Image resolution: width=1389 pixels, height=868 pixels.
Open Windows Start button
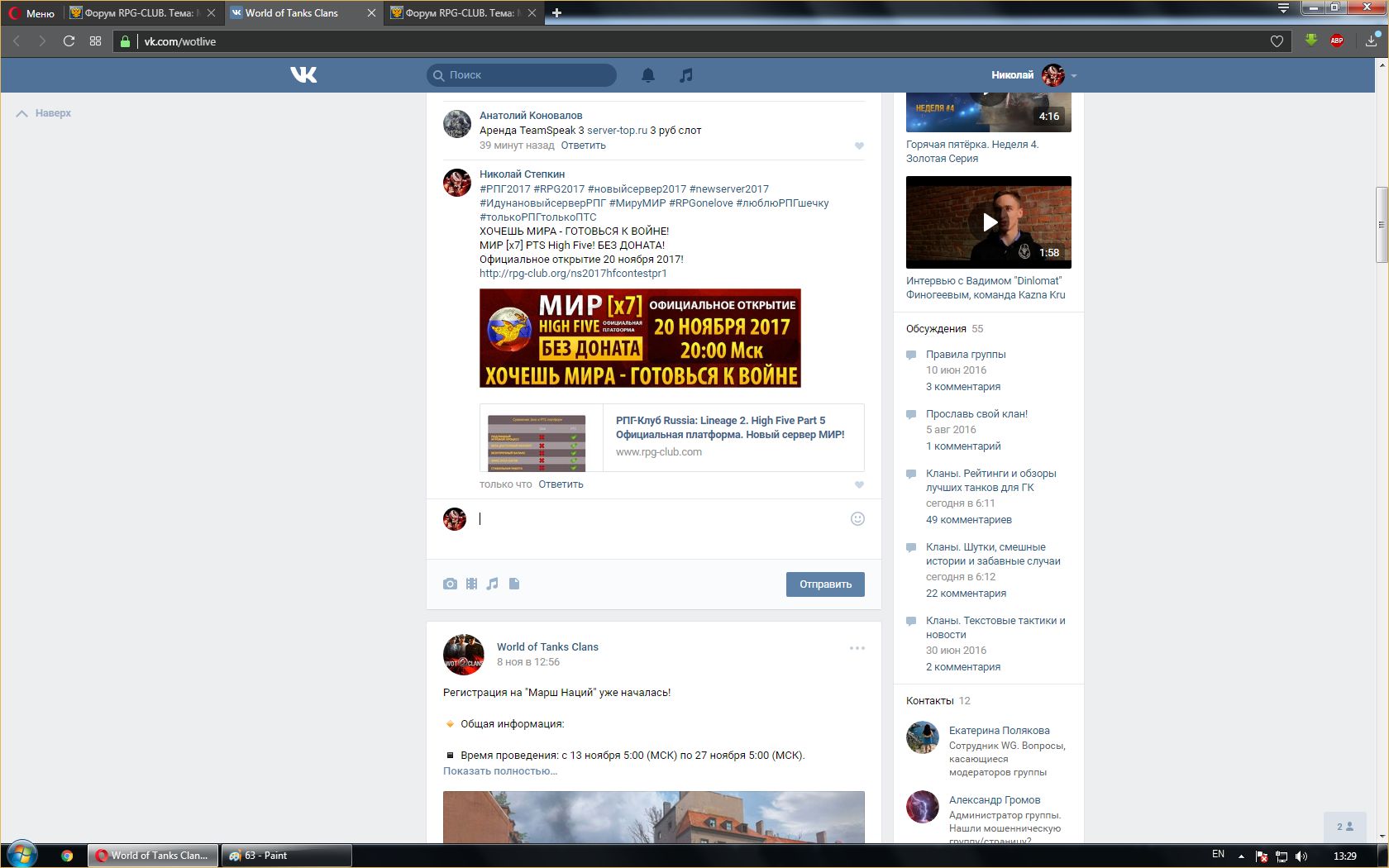coord(22,855)
